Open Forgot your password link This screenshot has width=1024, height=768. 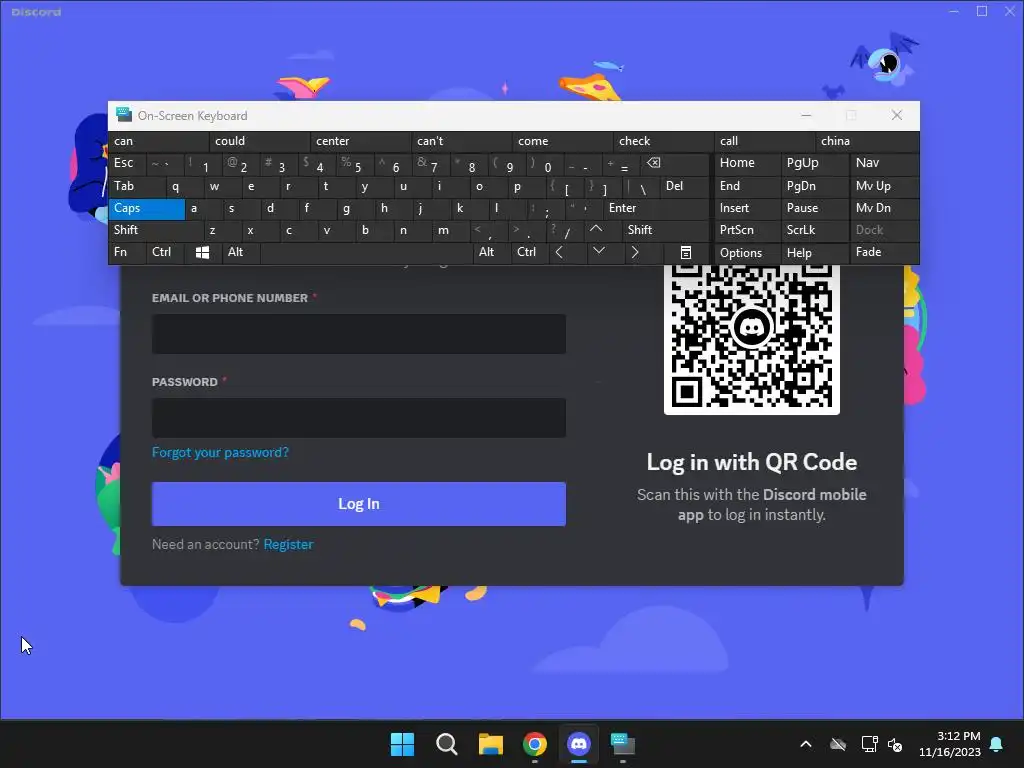click(220, 452)
